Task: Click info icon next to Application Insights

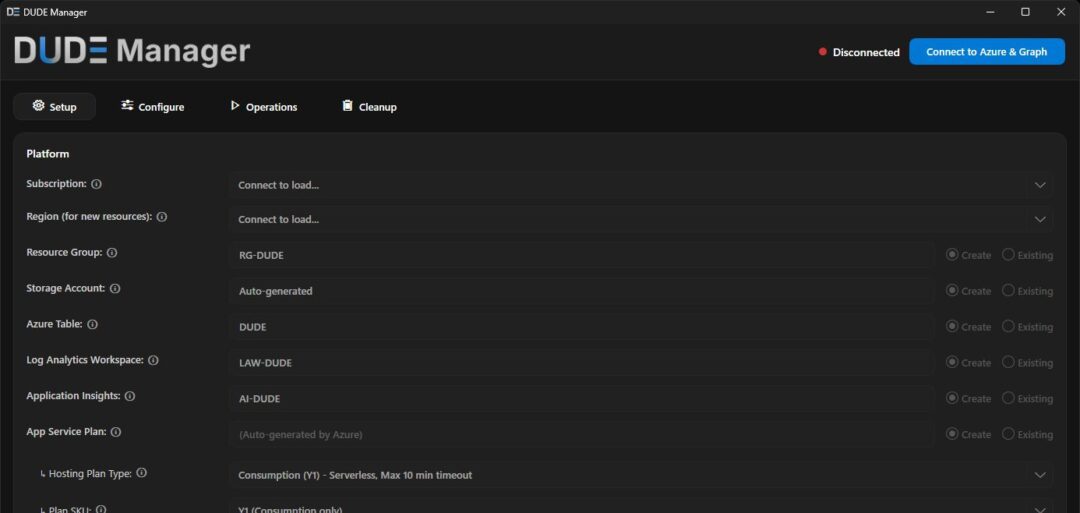Action: pyautogui.click(x=130, y=396)
